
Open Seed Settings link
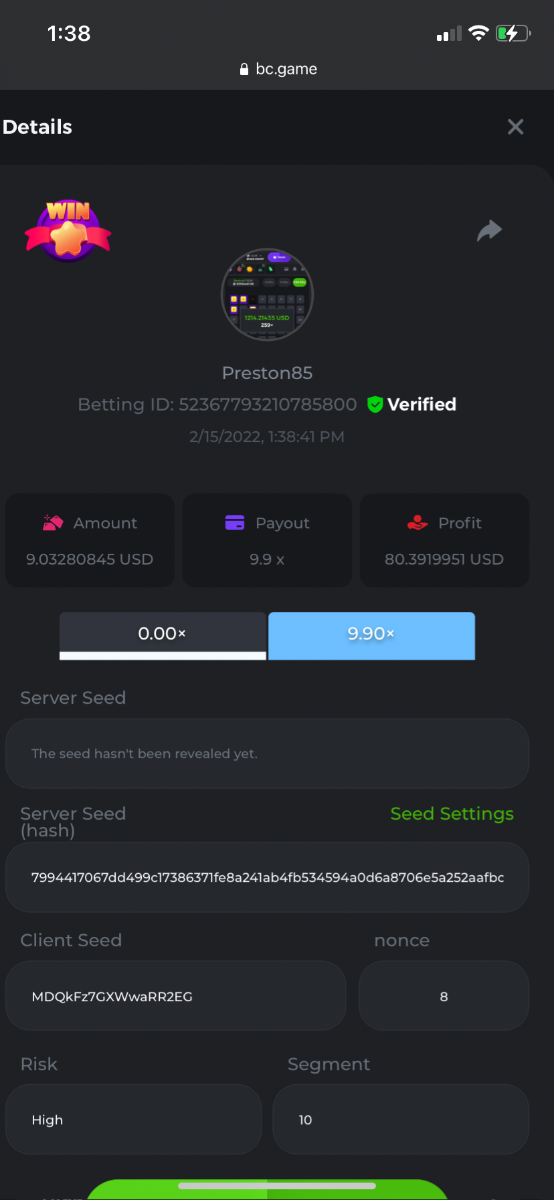(x=452, y=813)
